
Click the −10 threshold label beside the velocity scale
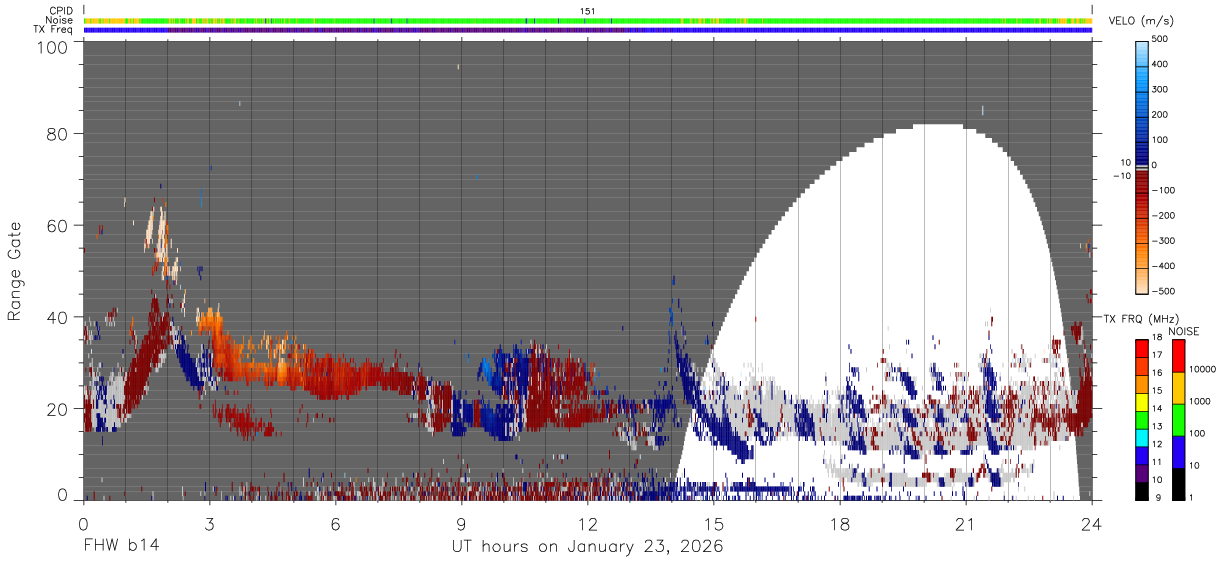pos(1122,176)
